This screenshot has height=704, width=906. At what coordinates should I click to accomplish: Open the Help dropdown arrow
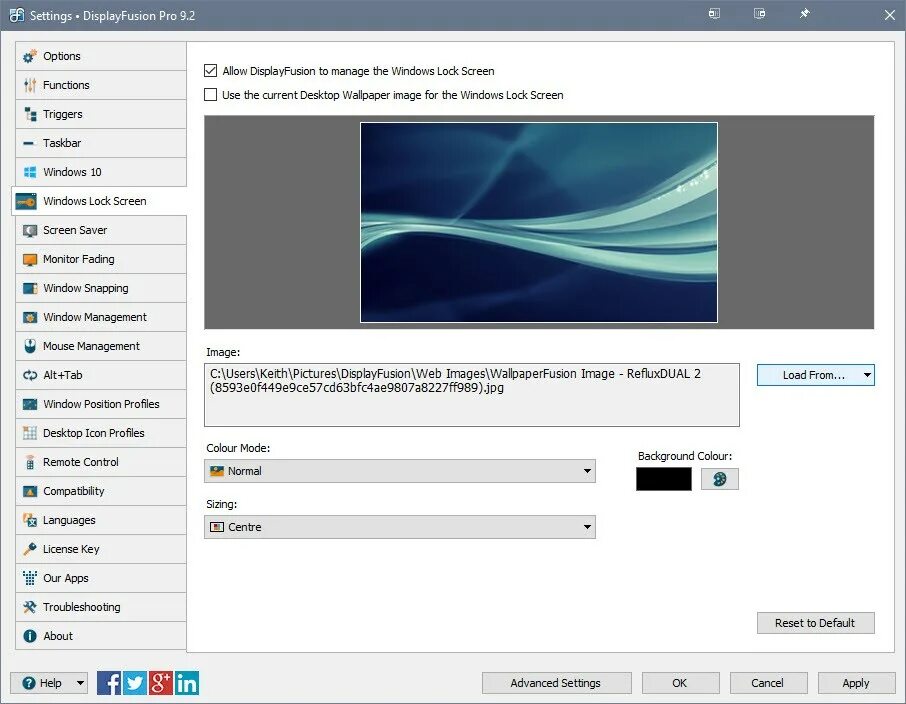coord(80,683)
